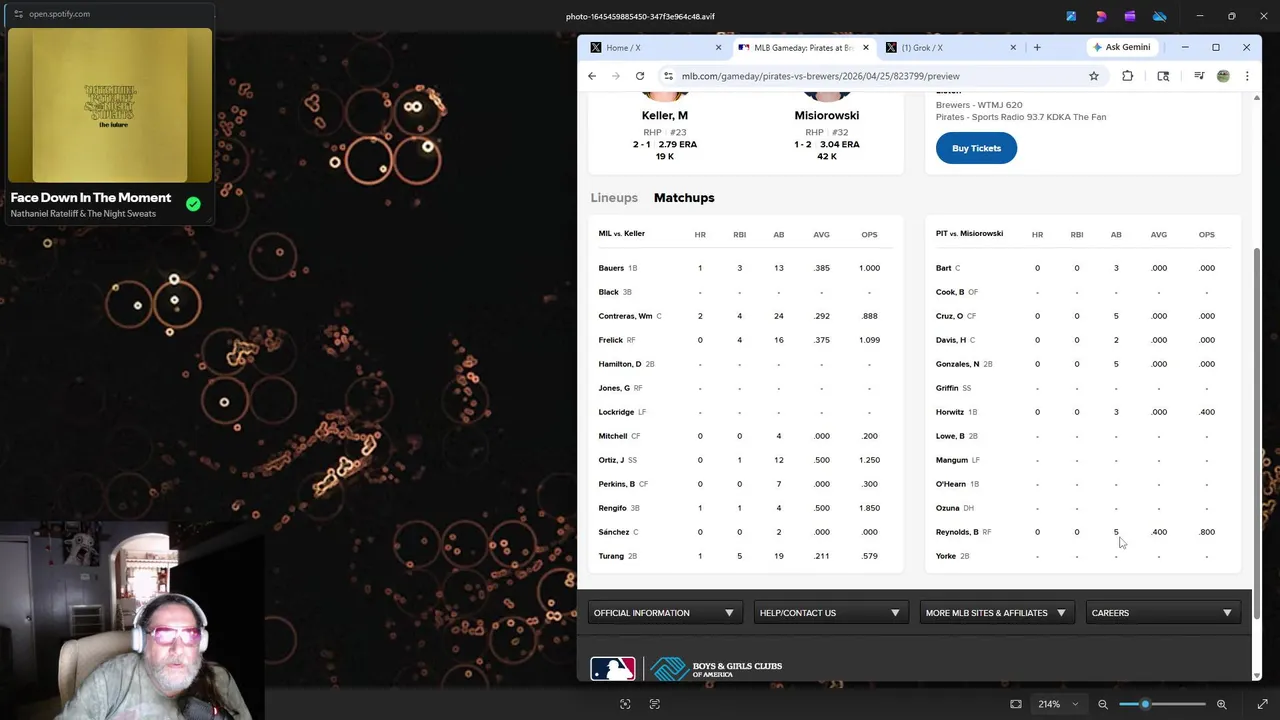Click the Ask Gemini button

click(1121, 47)
